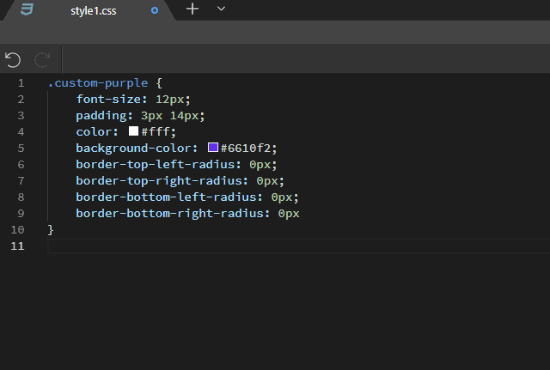Add a new tab with plus icon
550x370 pixels.
click(192, 9)
